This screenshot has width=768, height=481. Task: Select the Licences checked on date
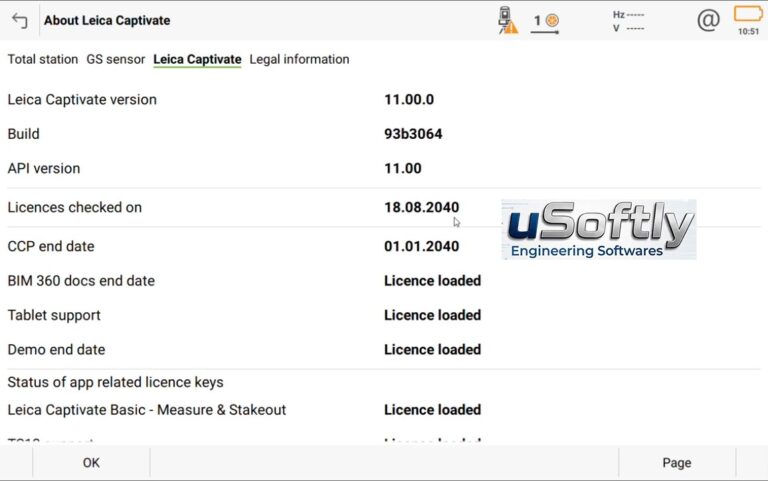click(x=421, y=207)
